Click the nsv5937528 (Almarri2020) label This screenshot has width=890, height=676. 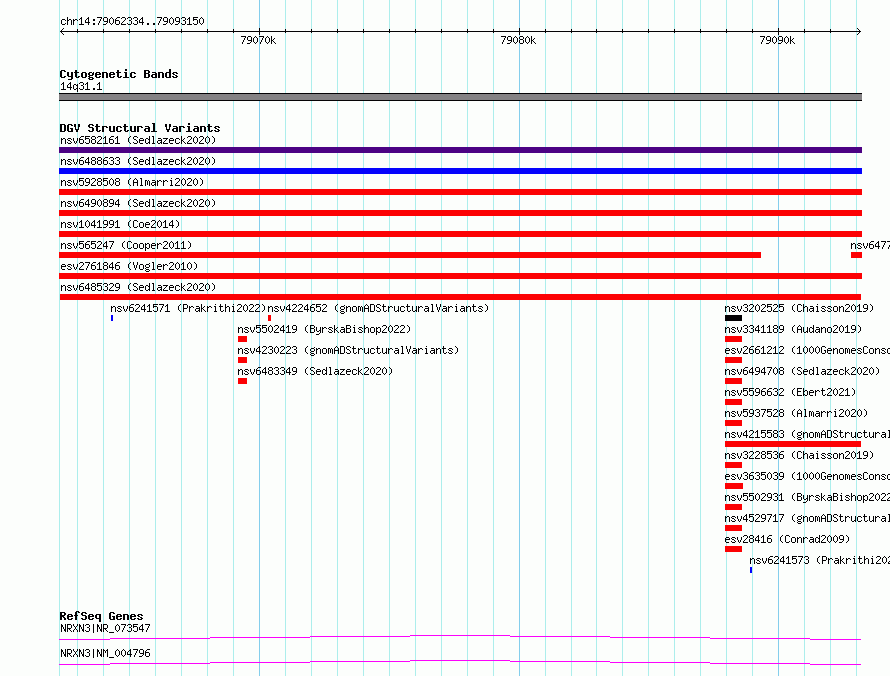(x=796, y=413)
